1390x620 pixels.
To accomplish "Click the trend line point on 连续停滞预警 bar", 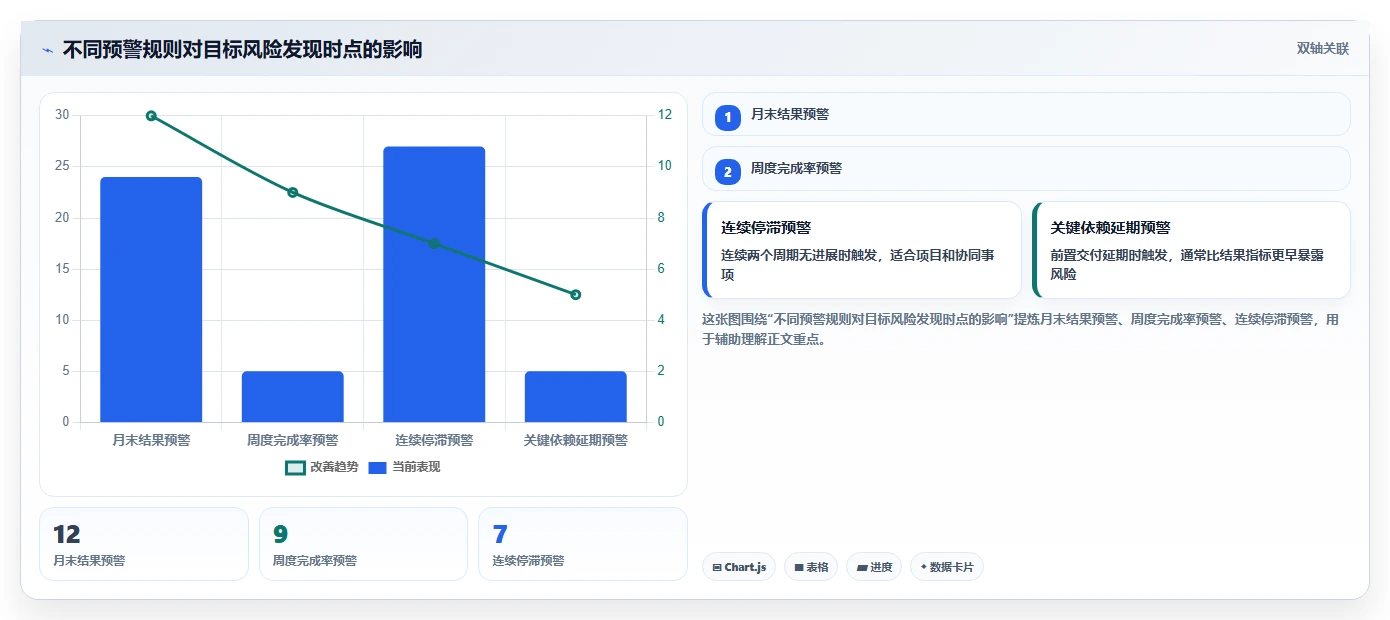I will pyautogui.click(x=434, y=244).
